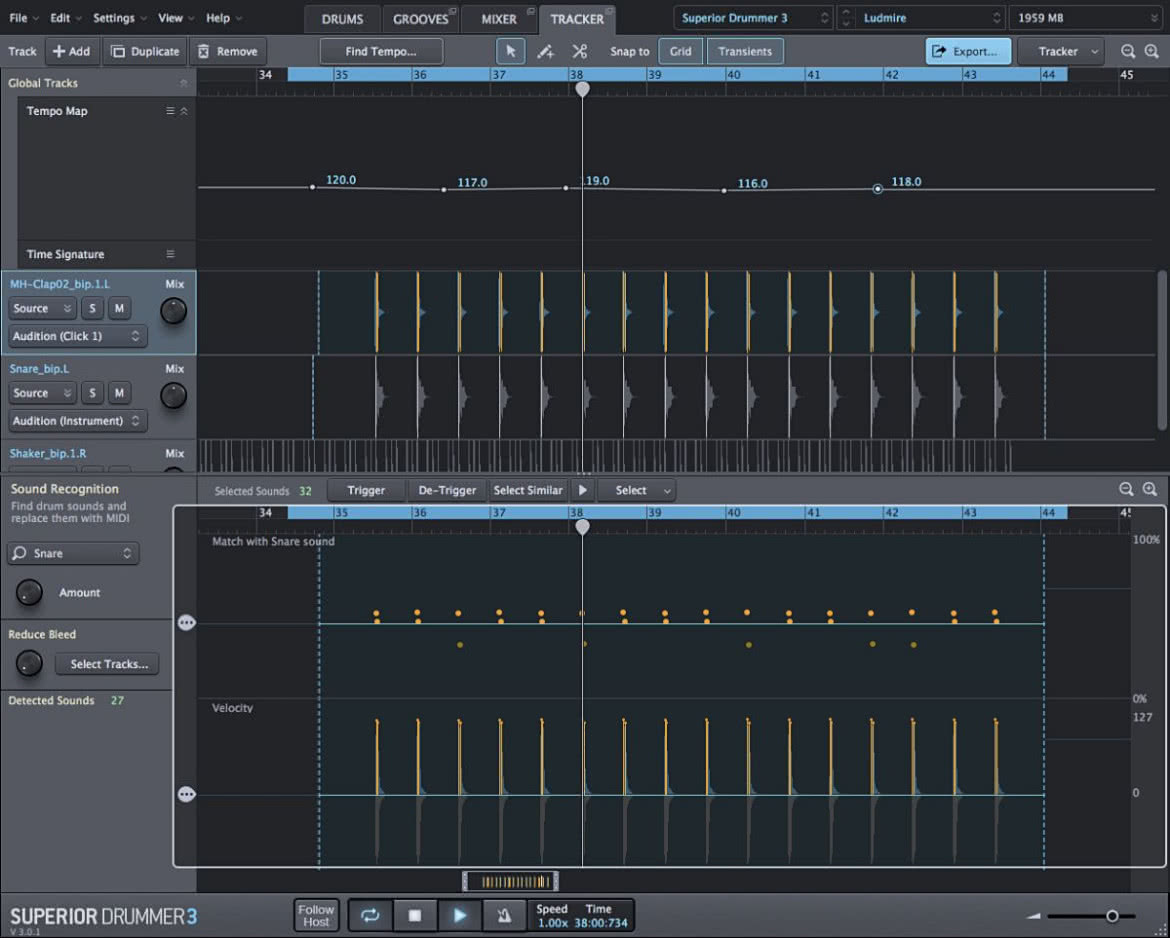This screenshot has height=938, width=1170.
Task: Select the pencil add-hit tool
Action: [545, 51]
